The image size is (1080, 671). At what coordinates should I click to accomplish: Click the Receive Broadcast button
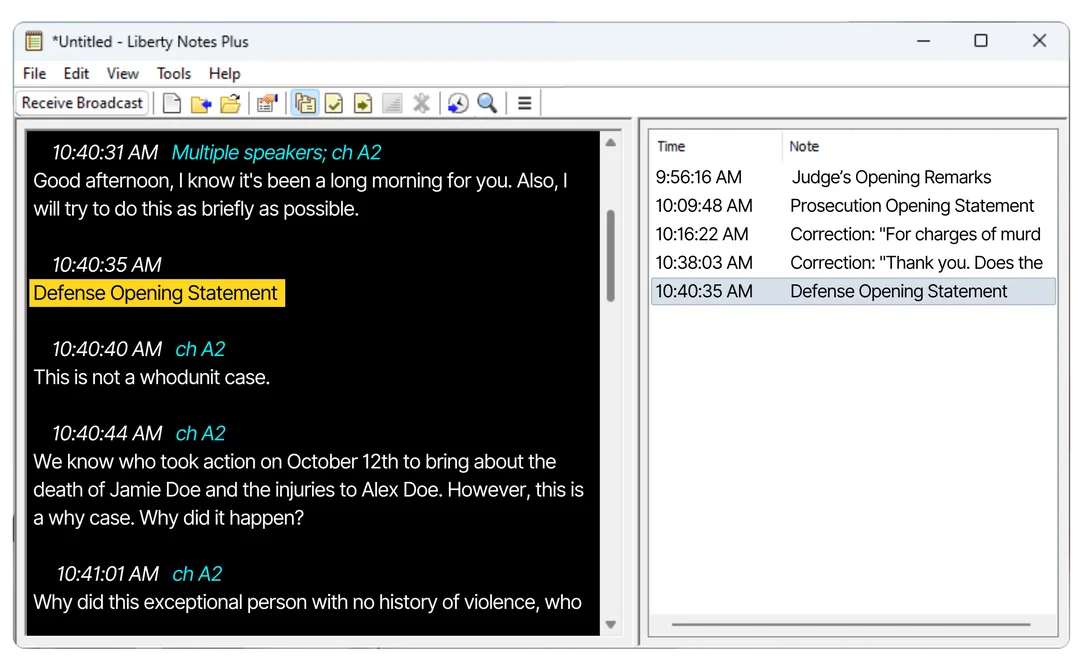pos(82,103)
